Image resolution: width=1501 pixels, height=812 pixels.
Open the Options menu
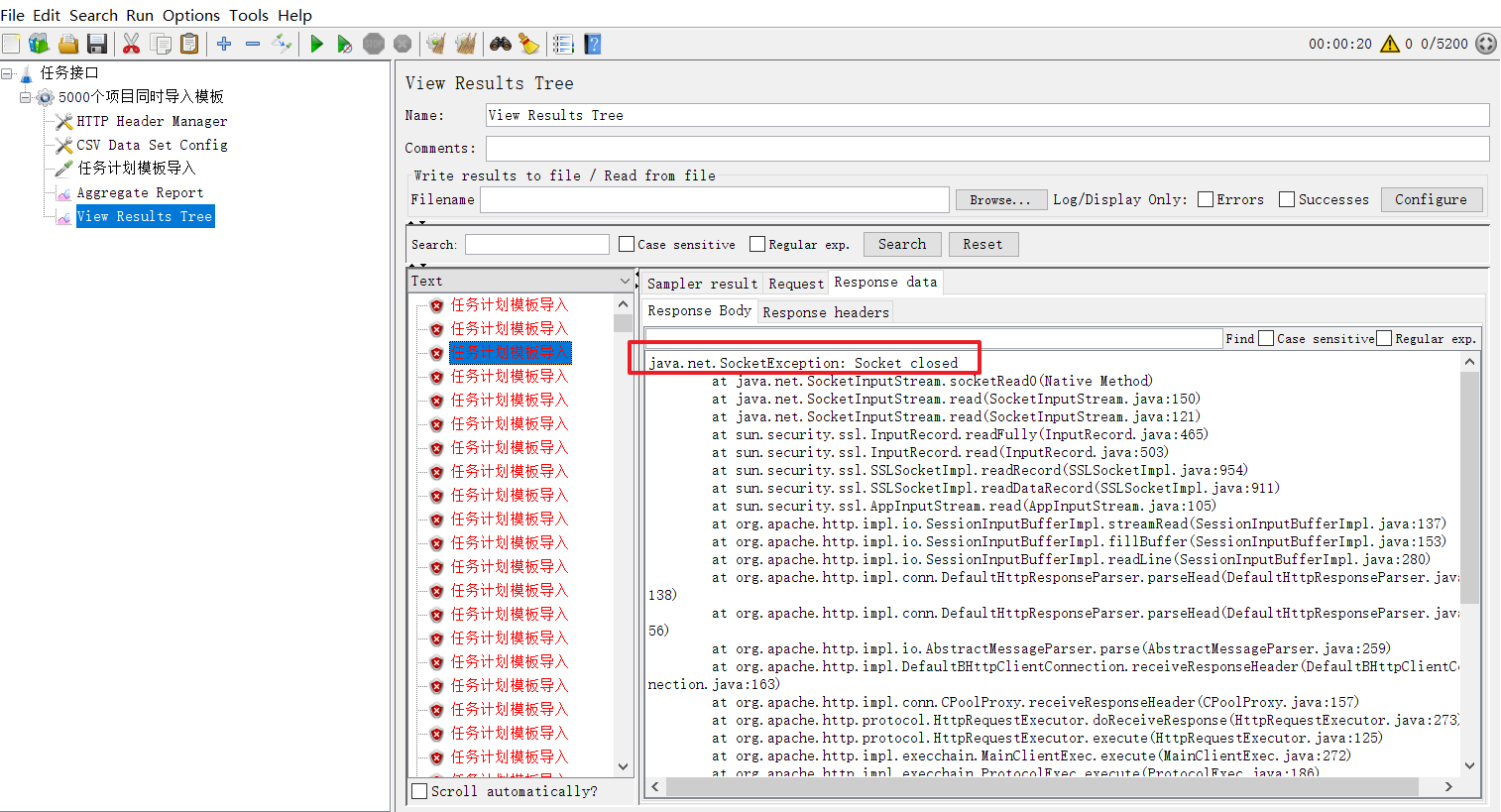pos(190,15)
